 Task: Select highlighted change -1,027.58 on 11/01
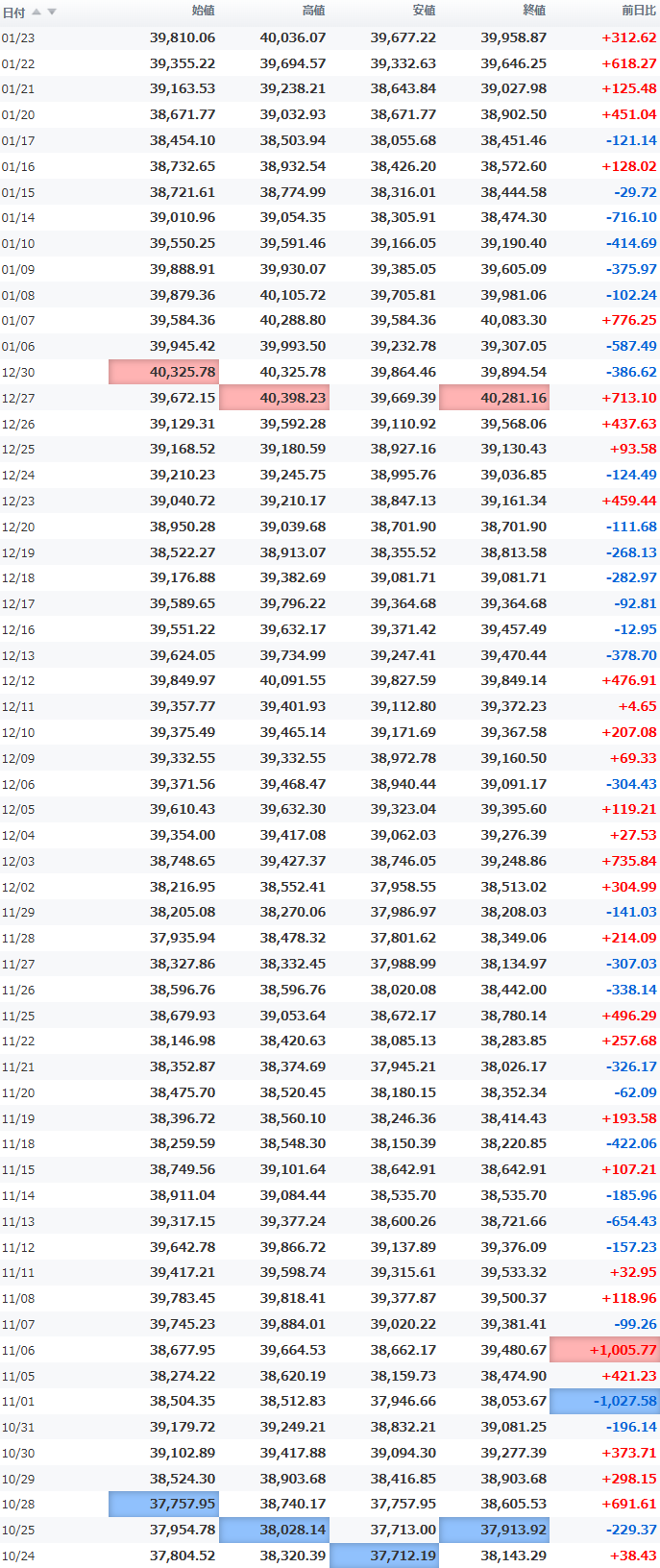click(605, 1401)
